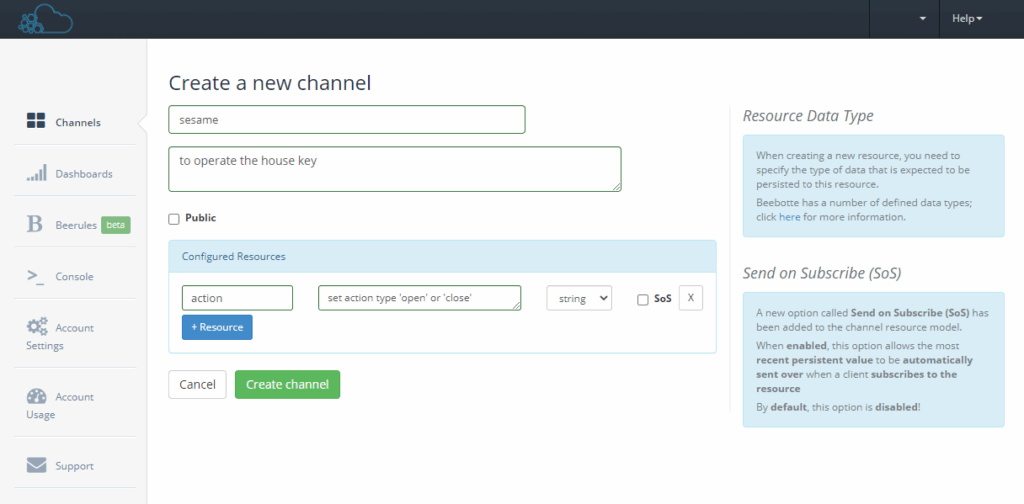Click the 'Resource Data Type' heading
1024x504 pixels.
click(808, 116)
